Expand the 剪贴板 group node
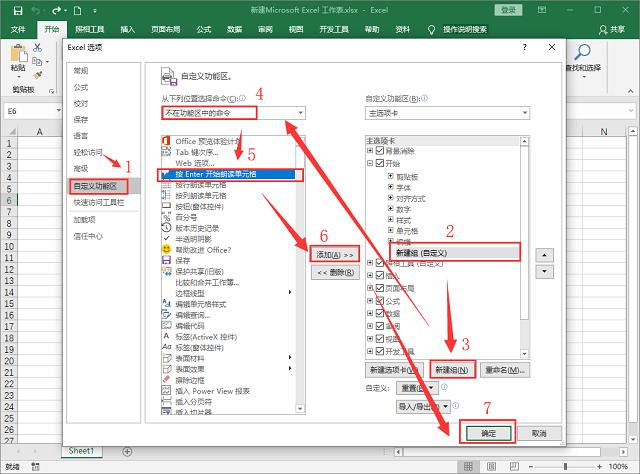Screen dimensions: 640x474 (391, 176)
